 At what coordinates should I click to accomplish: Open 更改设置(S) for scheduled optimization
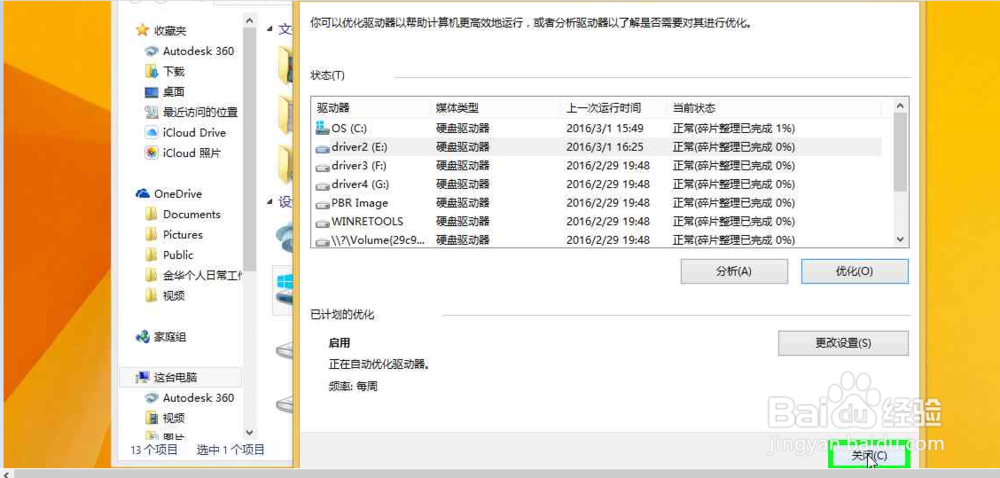point(843,343)
